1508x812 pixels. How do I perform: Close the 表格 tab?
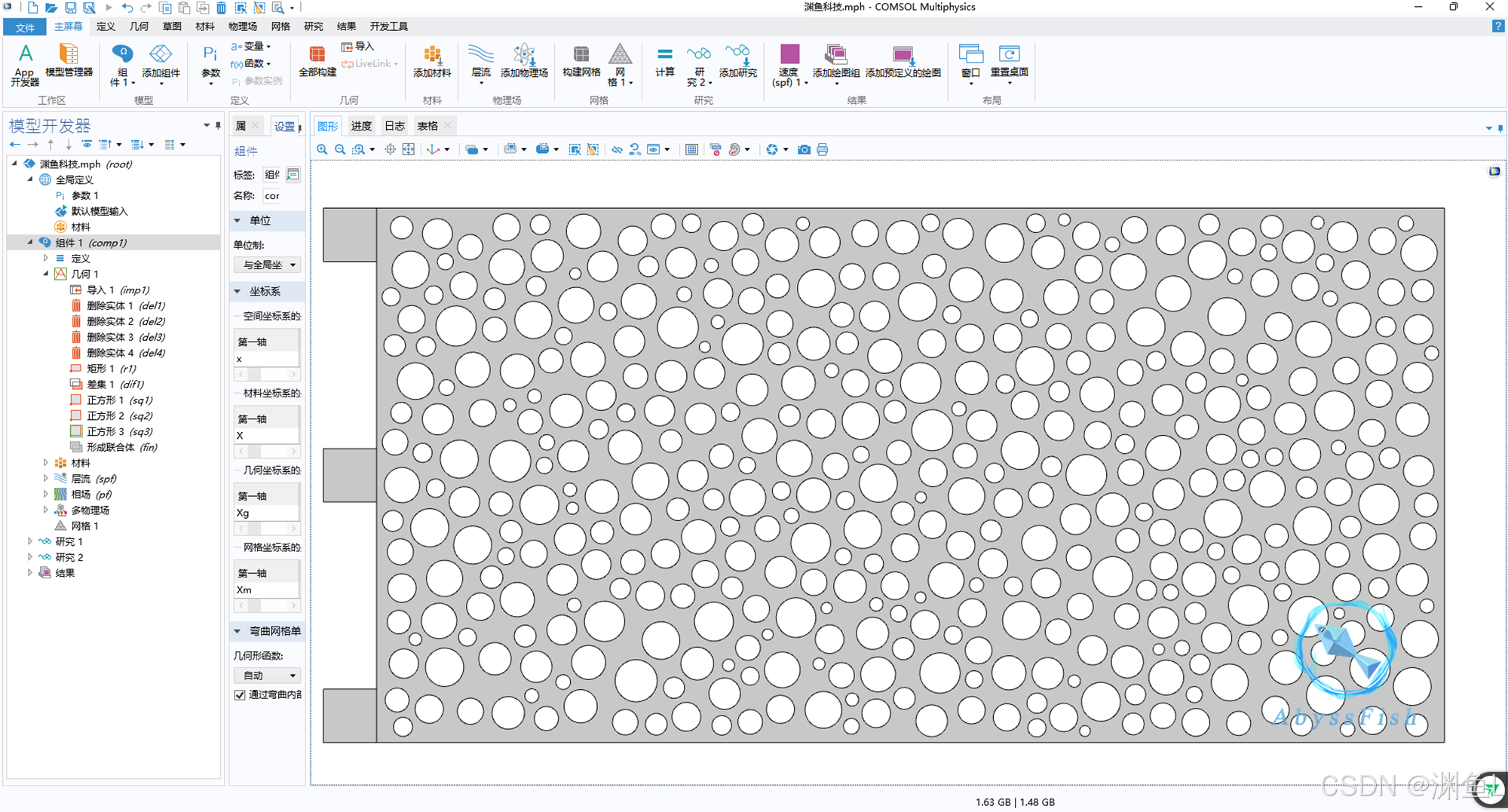tap(448, 125)
